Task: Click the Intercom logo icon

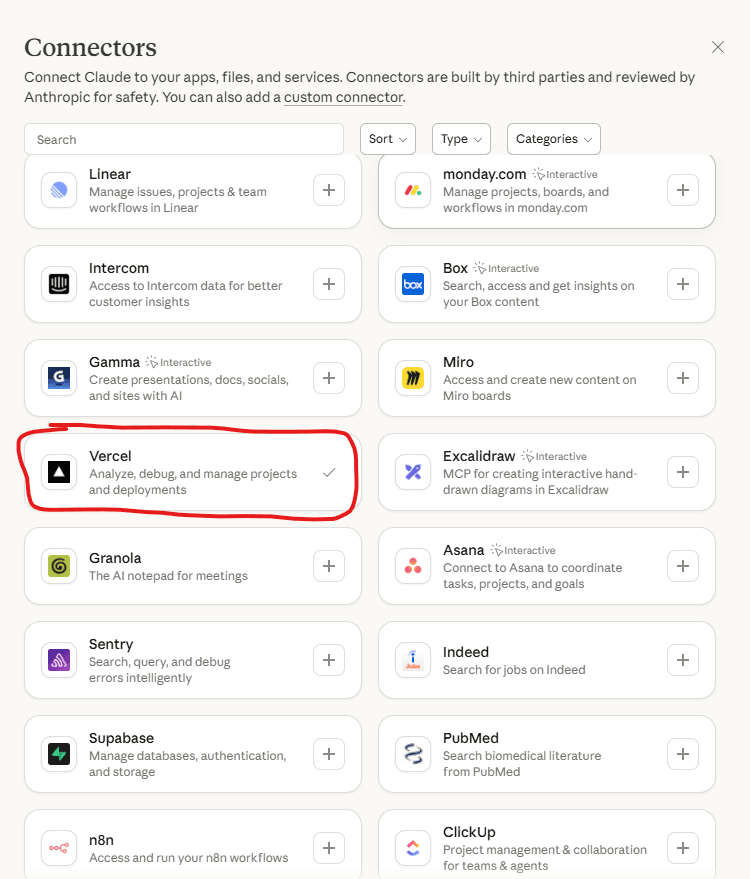Action: (59, 284)
